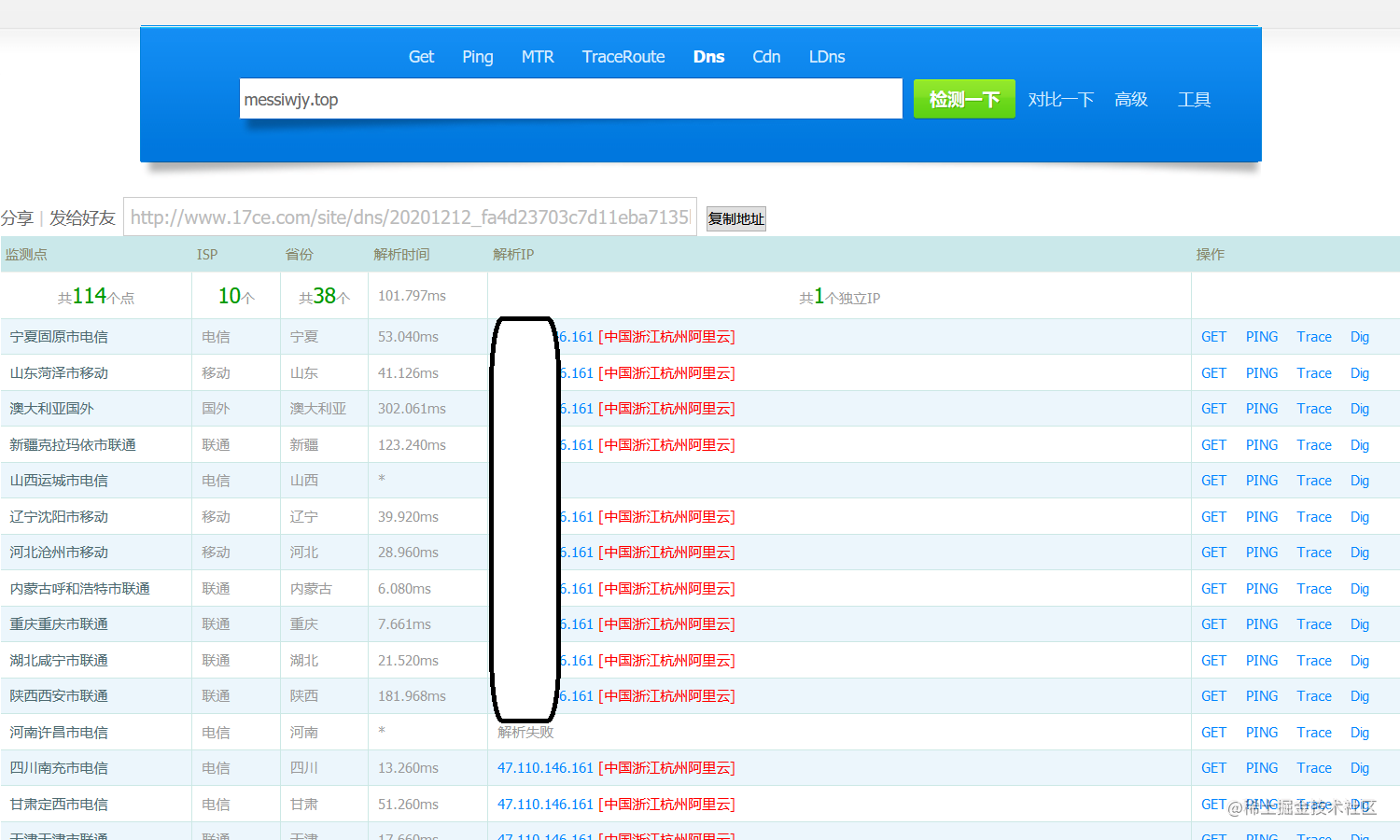The height and width of the screenshot is (840, 1400).
Task: Click the 共1个独立IP summary text
Action: pyautogui.click(x=839, y=297)
